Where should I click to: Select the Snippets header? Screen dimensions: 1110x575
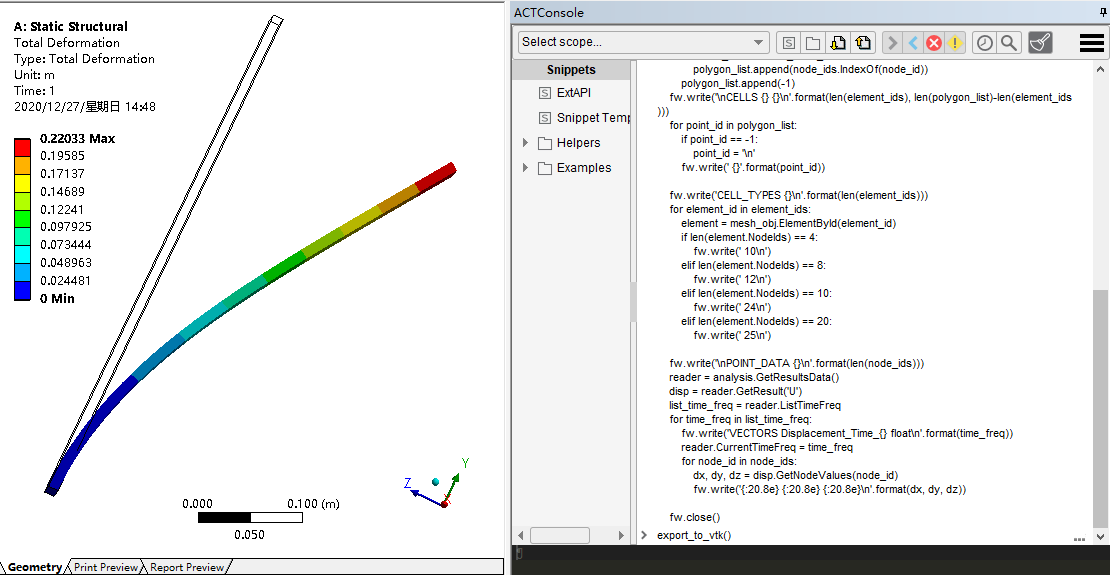[571, 69]
